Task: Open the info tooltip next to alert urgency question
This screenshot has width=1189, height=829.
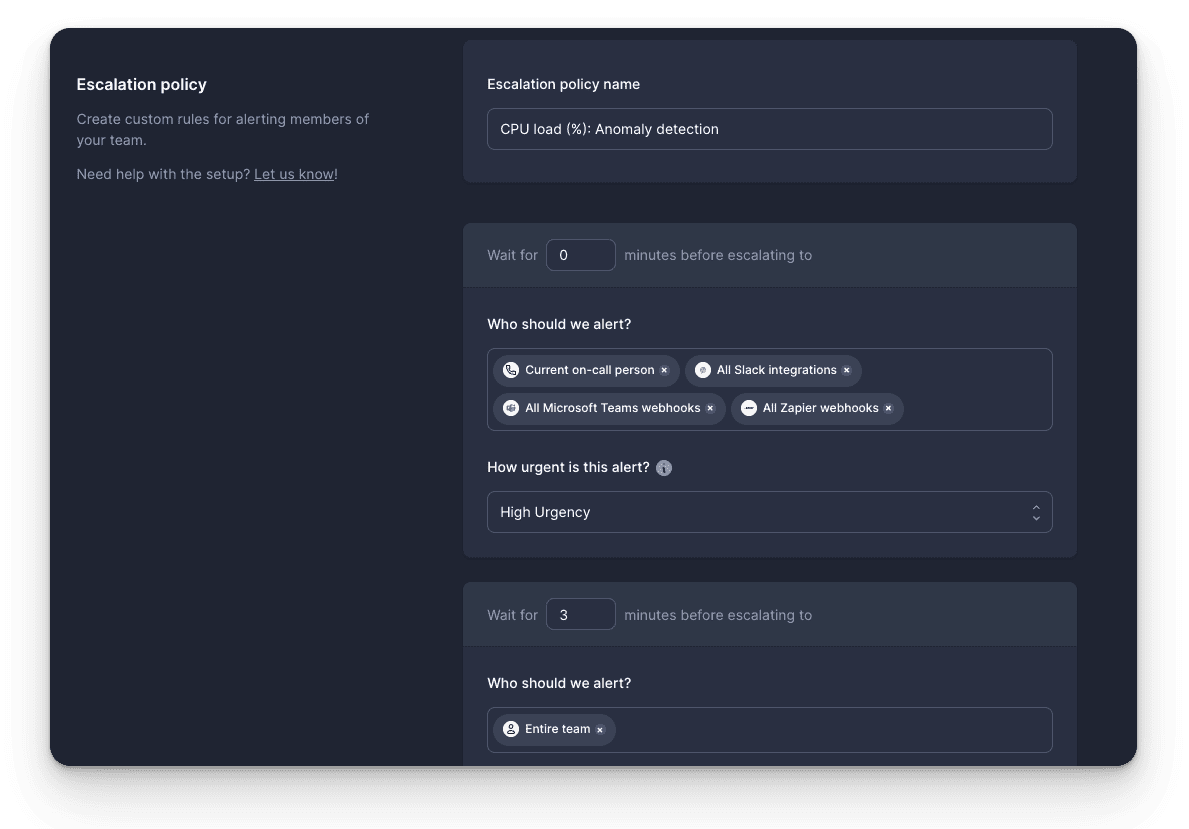Action: (664, 467)
